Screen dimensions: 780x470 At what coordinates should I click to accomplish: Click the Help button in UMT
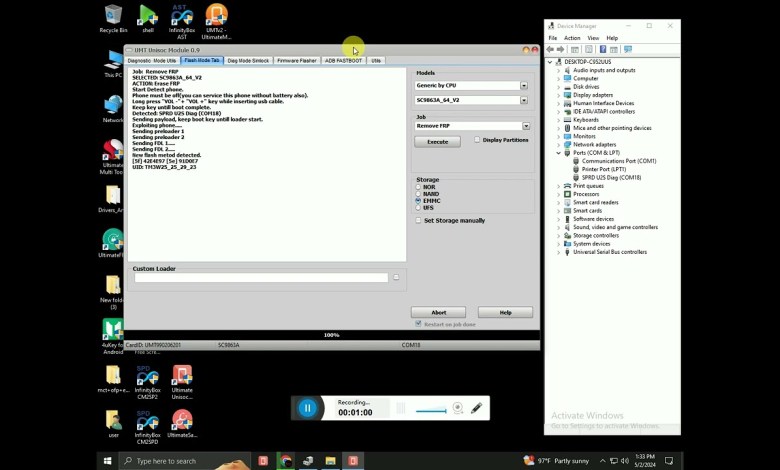coord(505,312)
